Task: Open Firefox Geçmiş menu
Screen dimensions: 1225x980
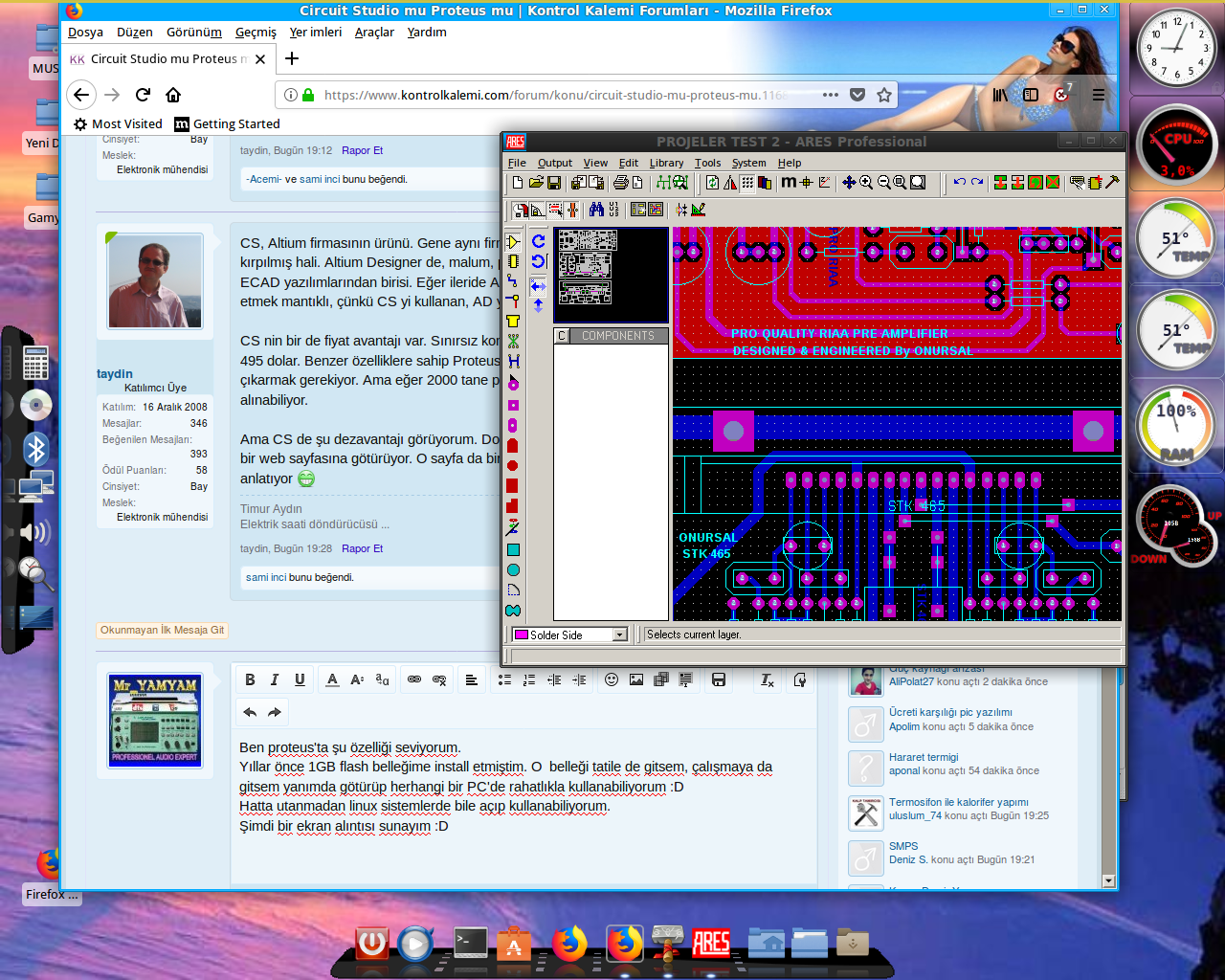Action: (x=256, y=32)
